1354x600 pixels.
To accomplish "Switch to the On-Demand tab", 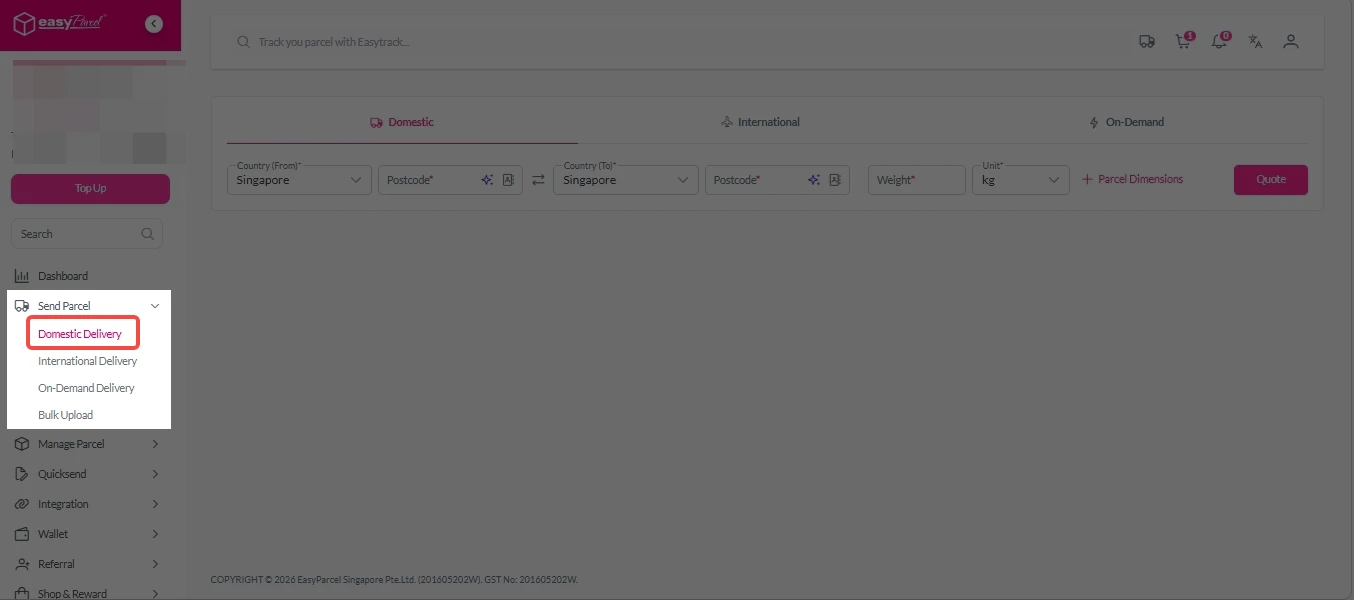I will coord(1126,122).
